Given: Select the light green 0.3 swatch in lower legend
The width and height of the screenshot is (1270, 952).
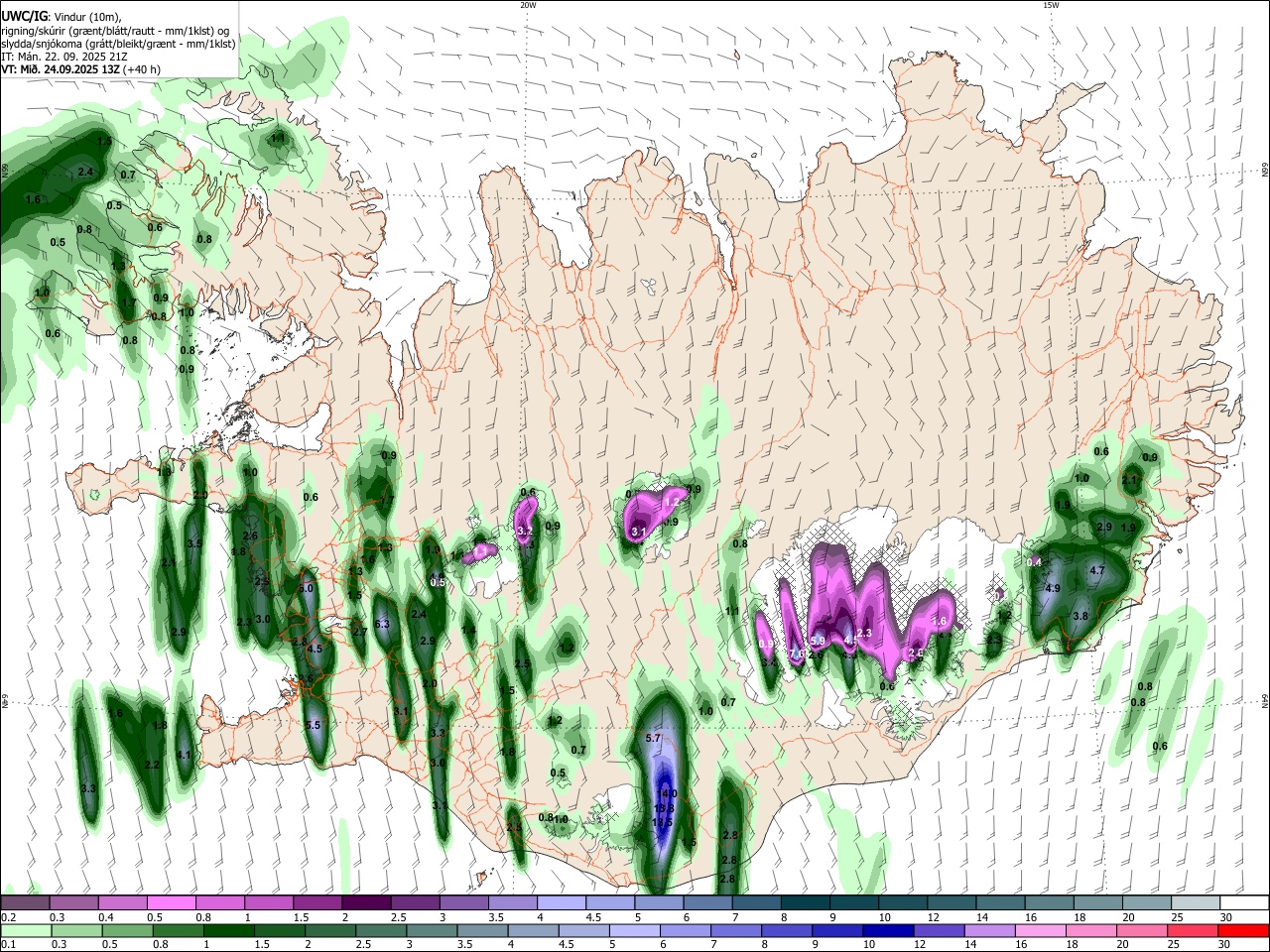Looking at the screenshot, I should click(77, 930).
